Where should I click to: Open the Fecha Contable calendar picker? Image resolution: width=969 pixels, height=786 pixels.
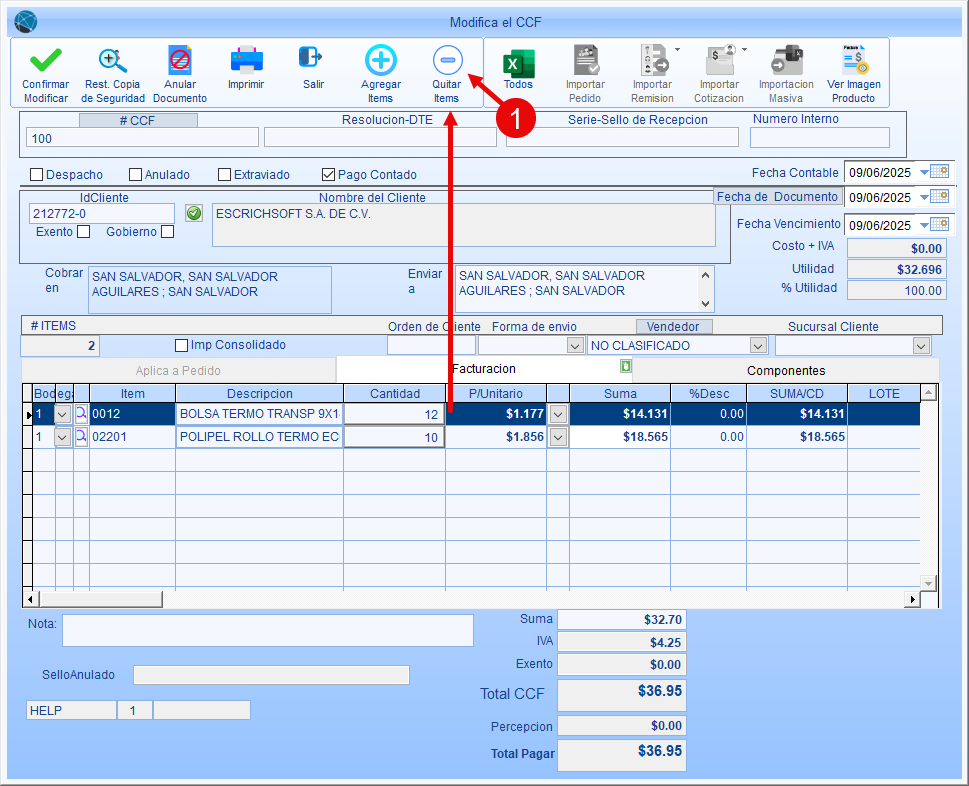(939, 171)
